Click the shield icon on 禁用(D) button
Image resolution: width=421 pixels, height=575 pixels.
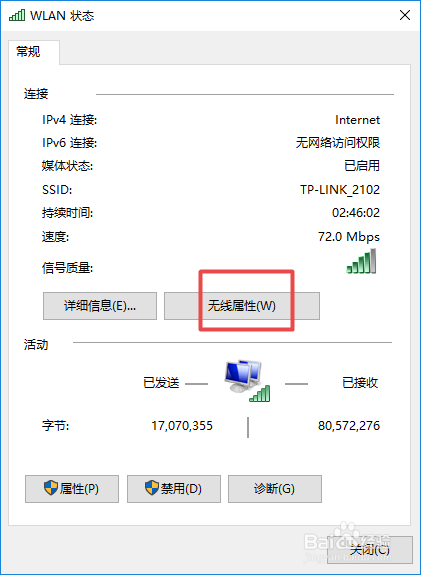click(152, 488)
